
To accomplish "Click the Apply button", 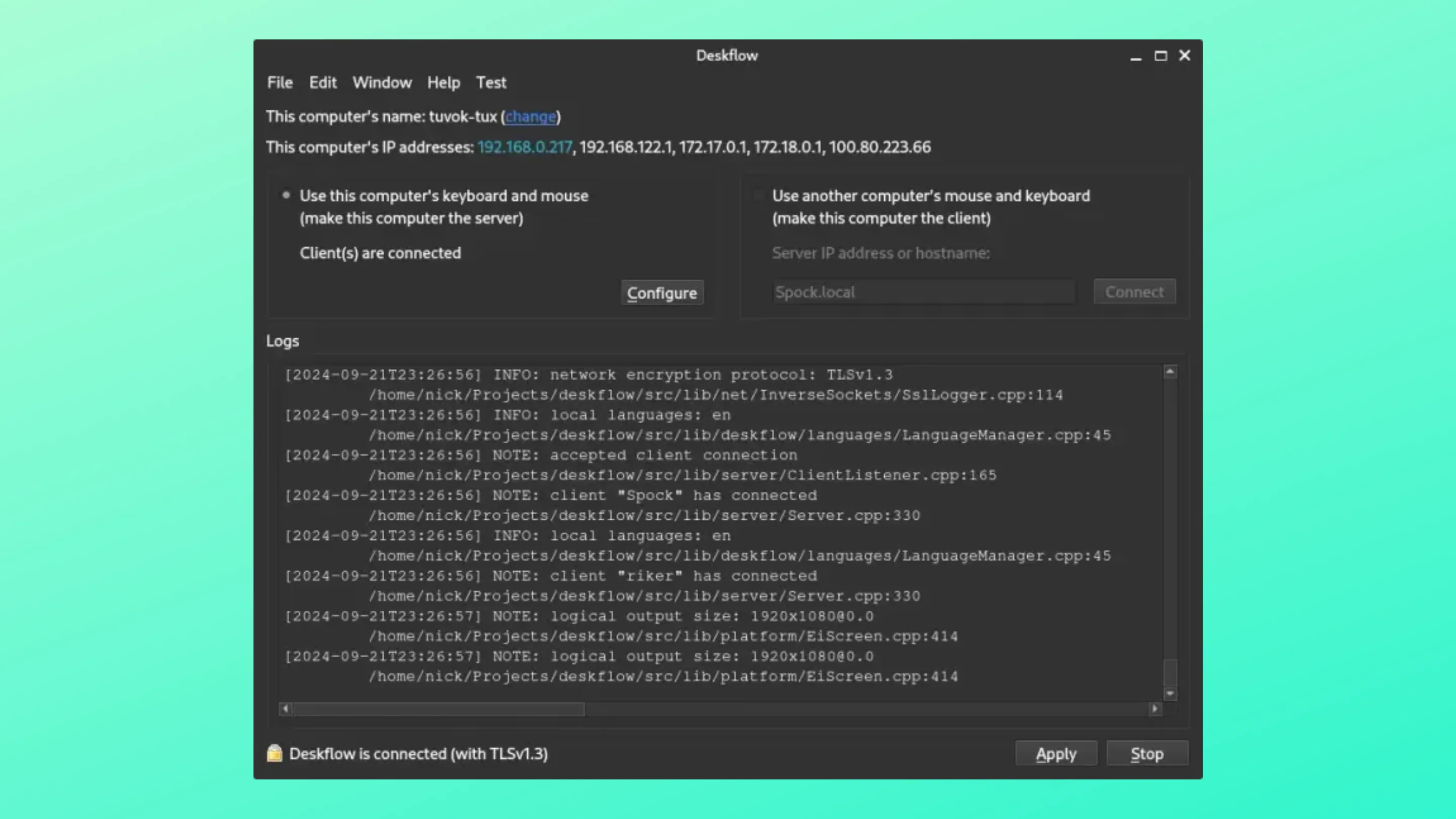I will (1056, 753).
